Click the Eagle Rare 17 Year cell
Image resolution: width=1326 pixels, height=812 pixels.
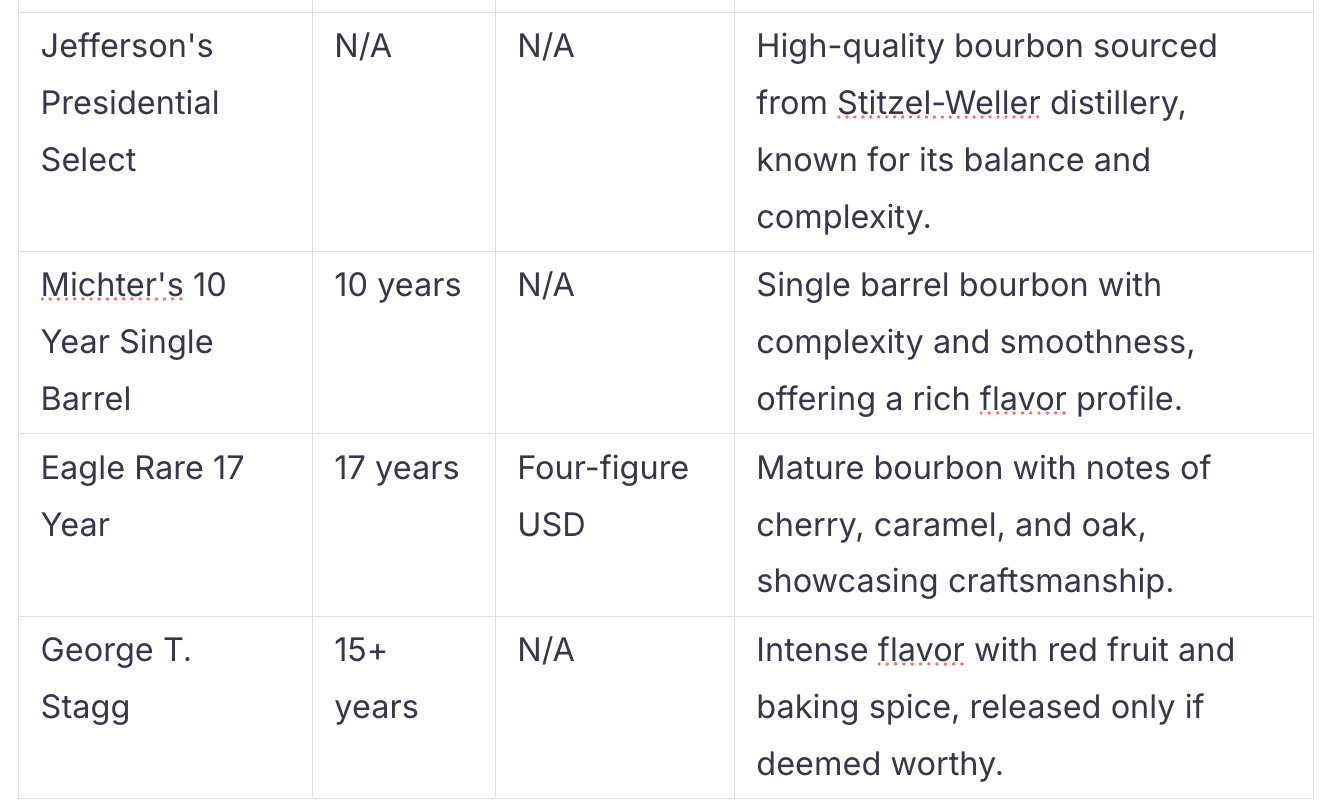click(142, 496)
